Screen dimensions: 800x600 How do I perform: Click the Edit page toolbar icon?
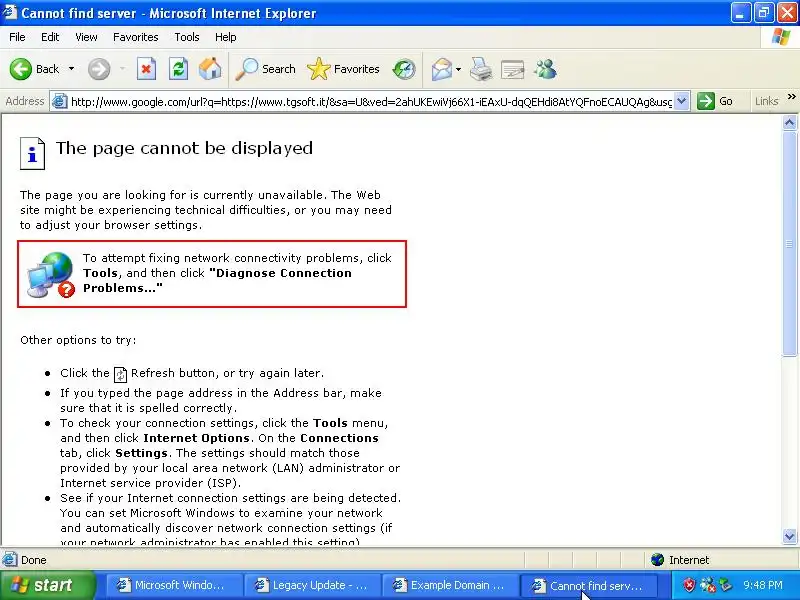coord(513,69)
